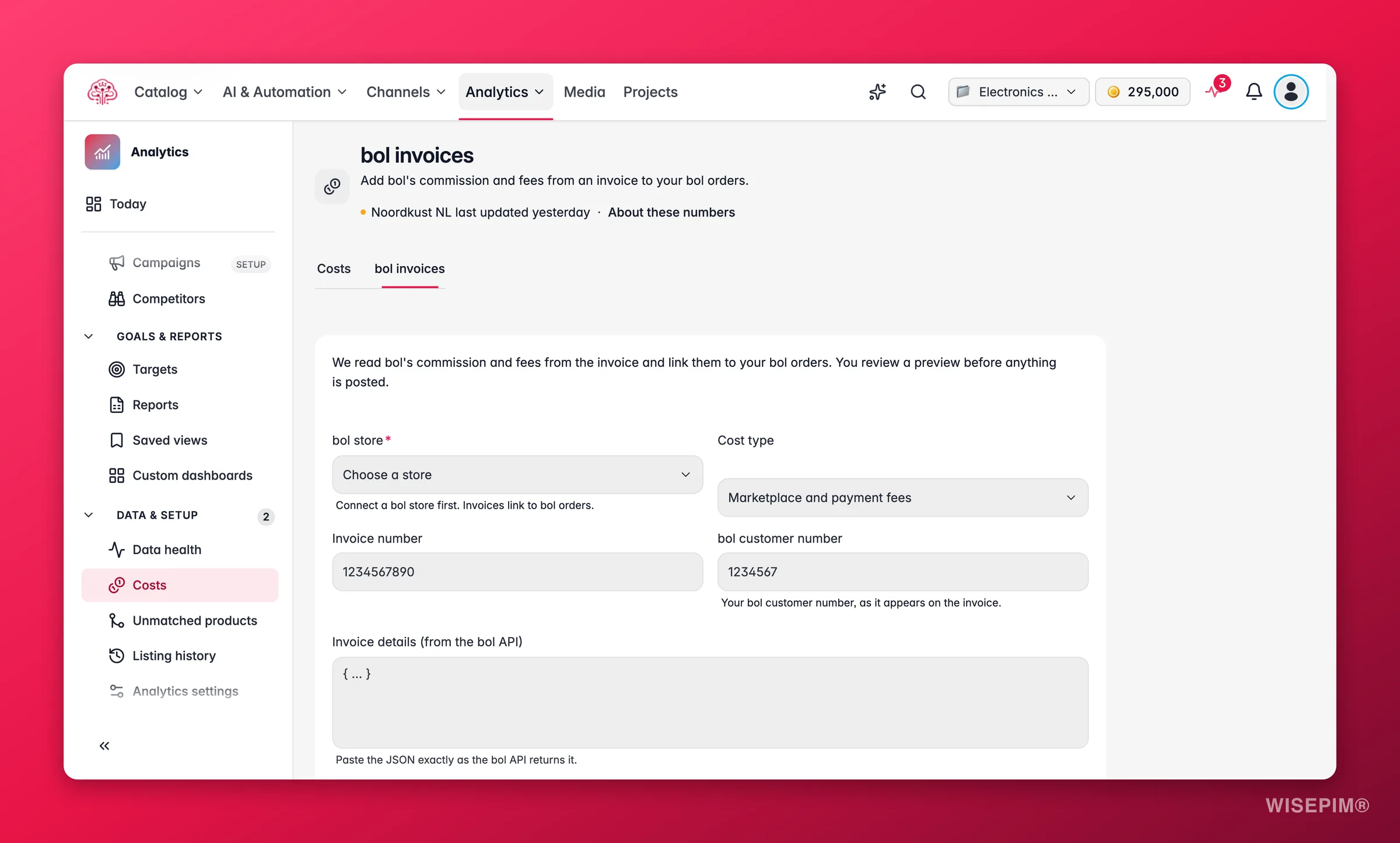Screen dimensions: 1400x843
Task: Open the Channels menu dropdown
Action: pyautogui.click(x=406, y=92)
